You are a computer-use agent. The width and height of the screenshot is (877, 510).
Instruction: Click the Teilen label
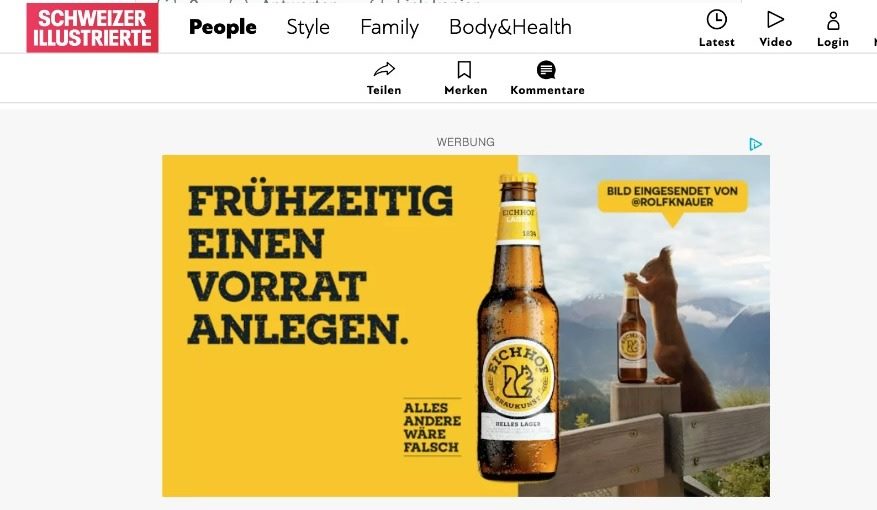click(384, 90)
